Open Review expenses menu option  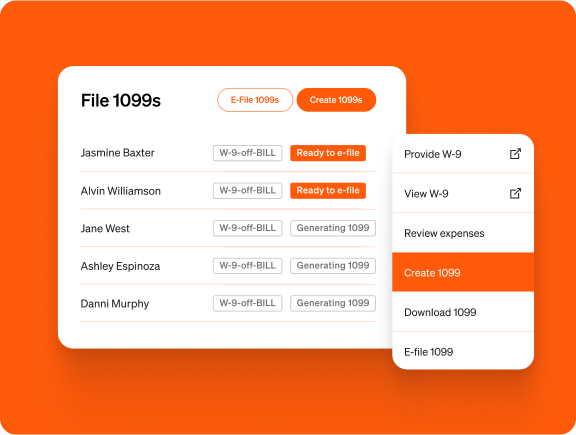[463, 233]
